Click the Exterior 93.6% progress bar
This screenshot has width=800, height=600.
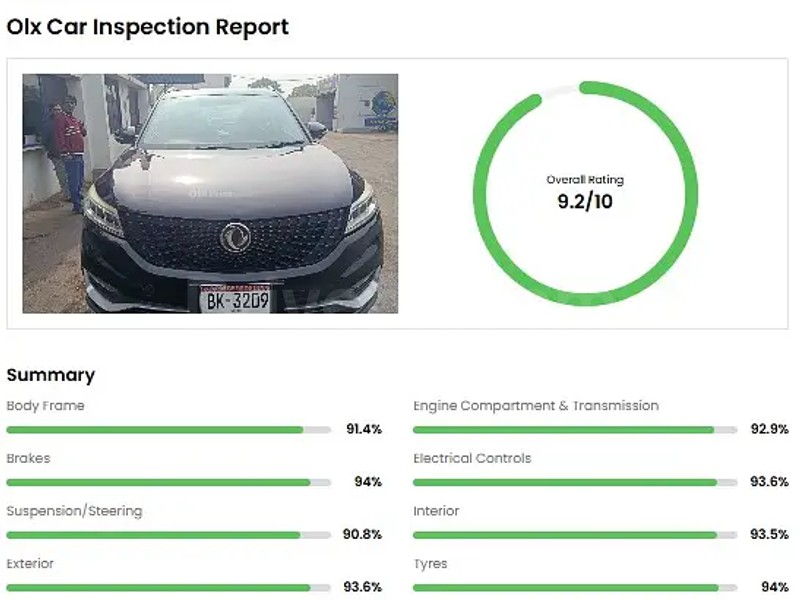(168, 587)
